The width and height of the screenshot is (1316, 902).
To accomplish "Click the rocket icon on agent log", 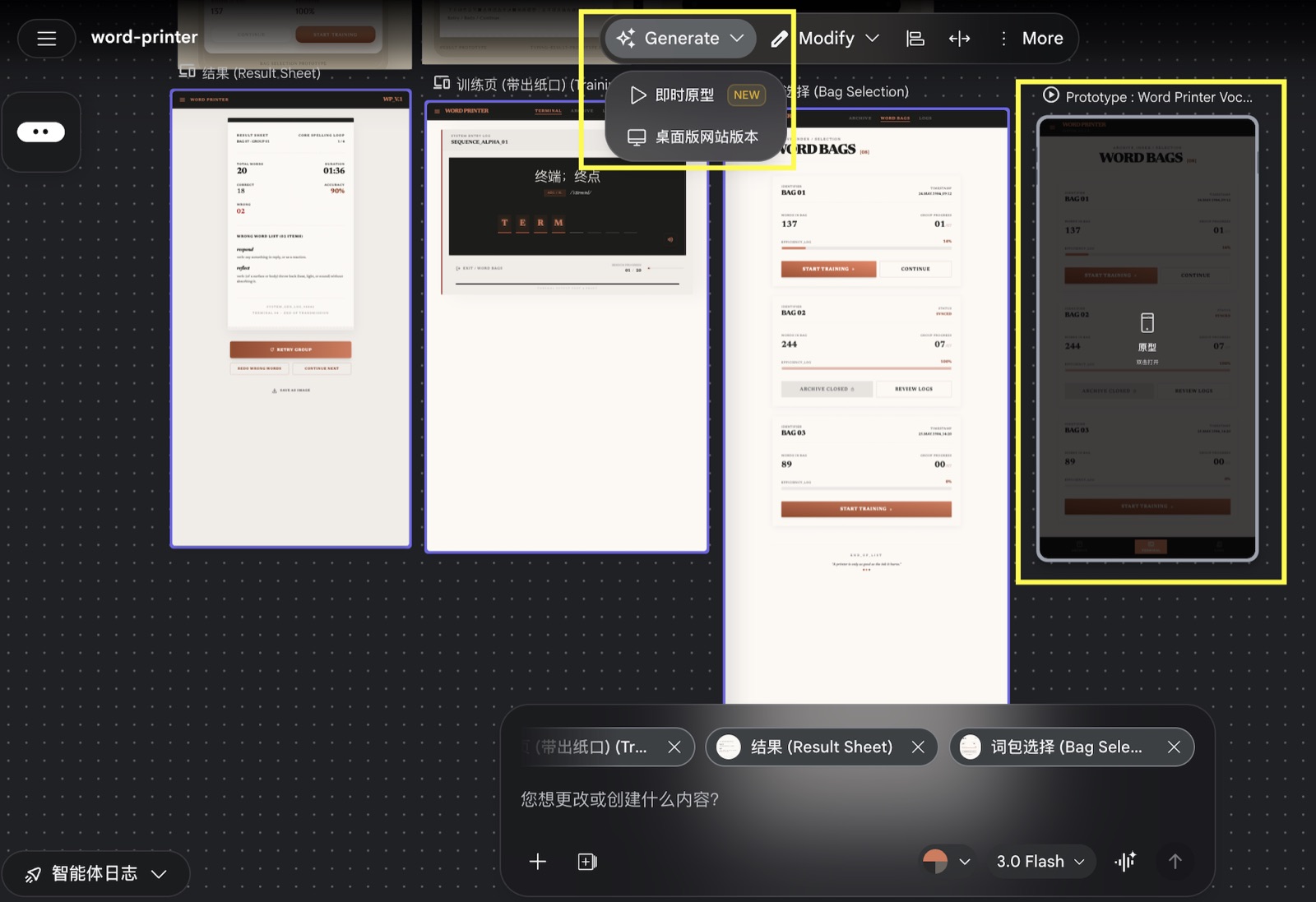I will tap(33, 874).
